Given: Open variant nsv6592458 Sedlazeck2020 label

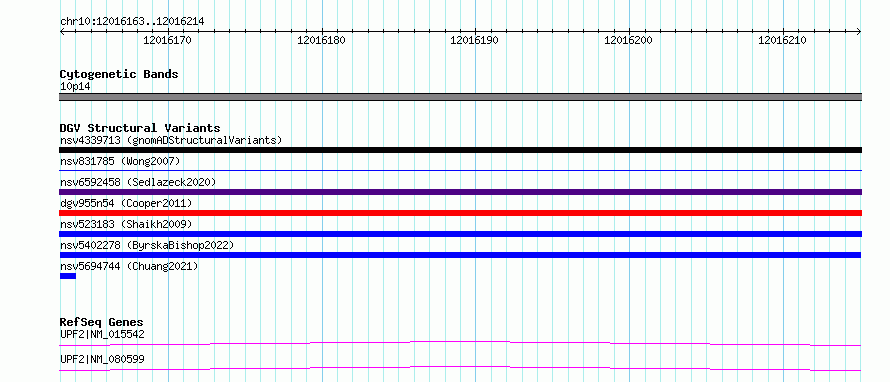Looking at the screenshot, I should (138, 182).
